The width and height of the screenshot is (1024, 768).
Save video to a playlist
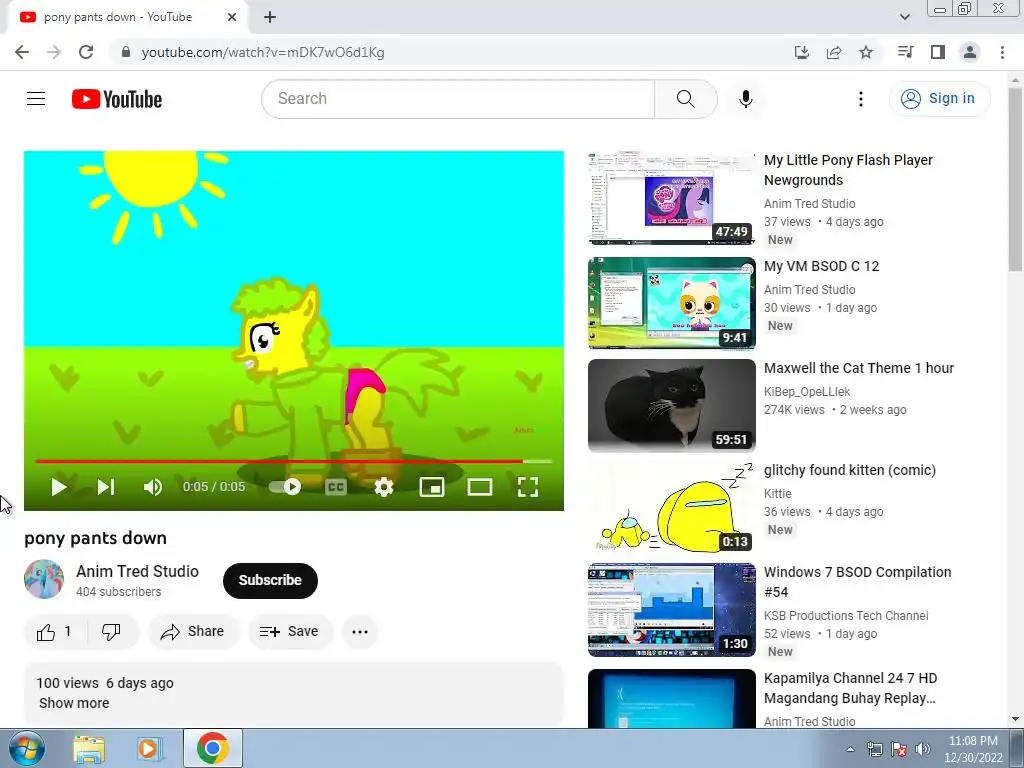[289, 632]
